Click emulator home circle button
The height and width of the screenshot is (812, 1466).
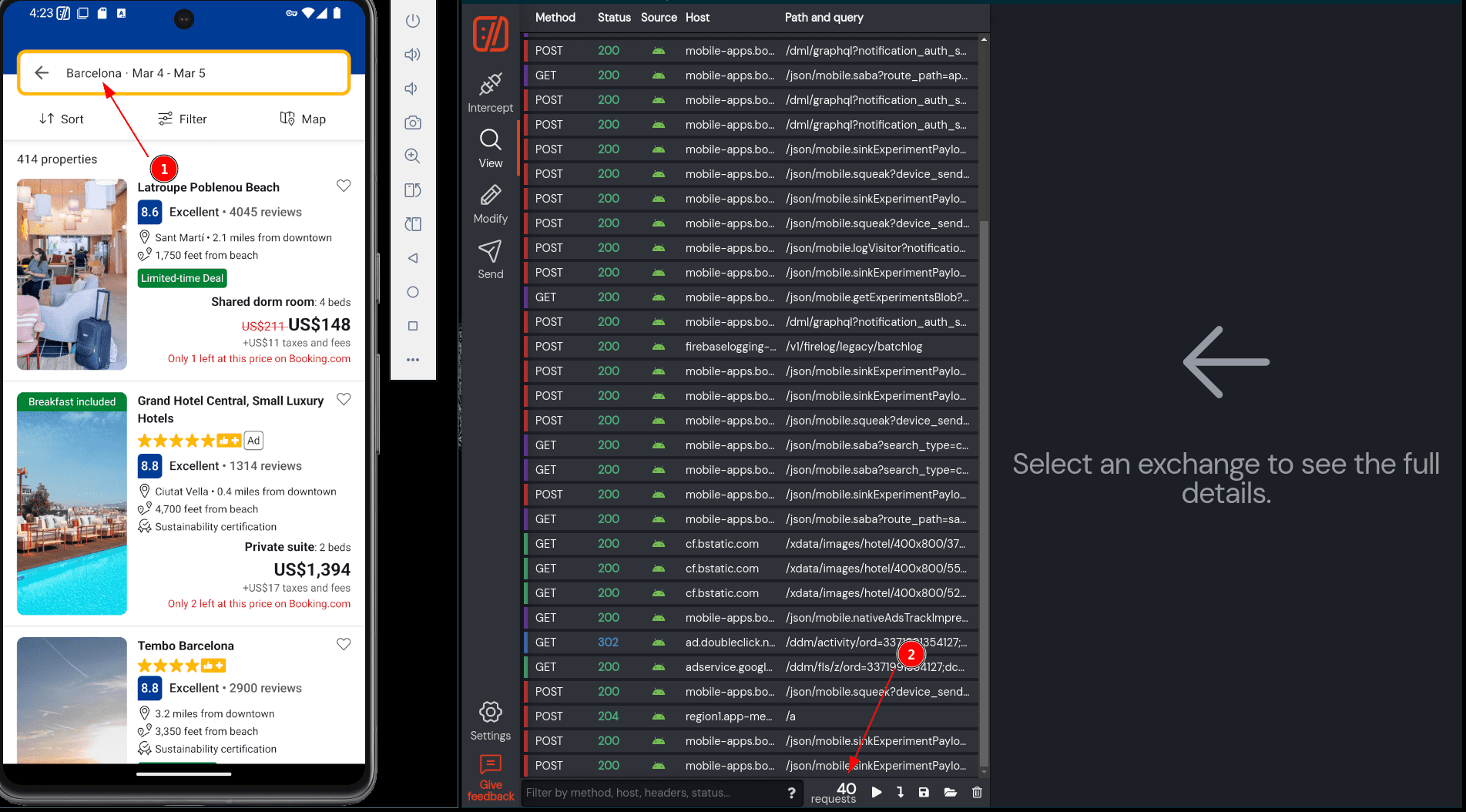(413, 292)
